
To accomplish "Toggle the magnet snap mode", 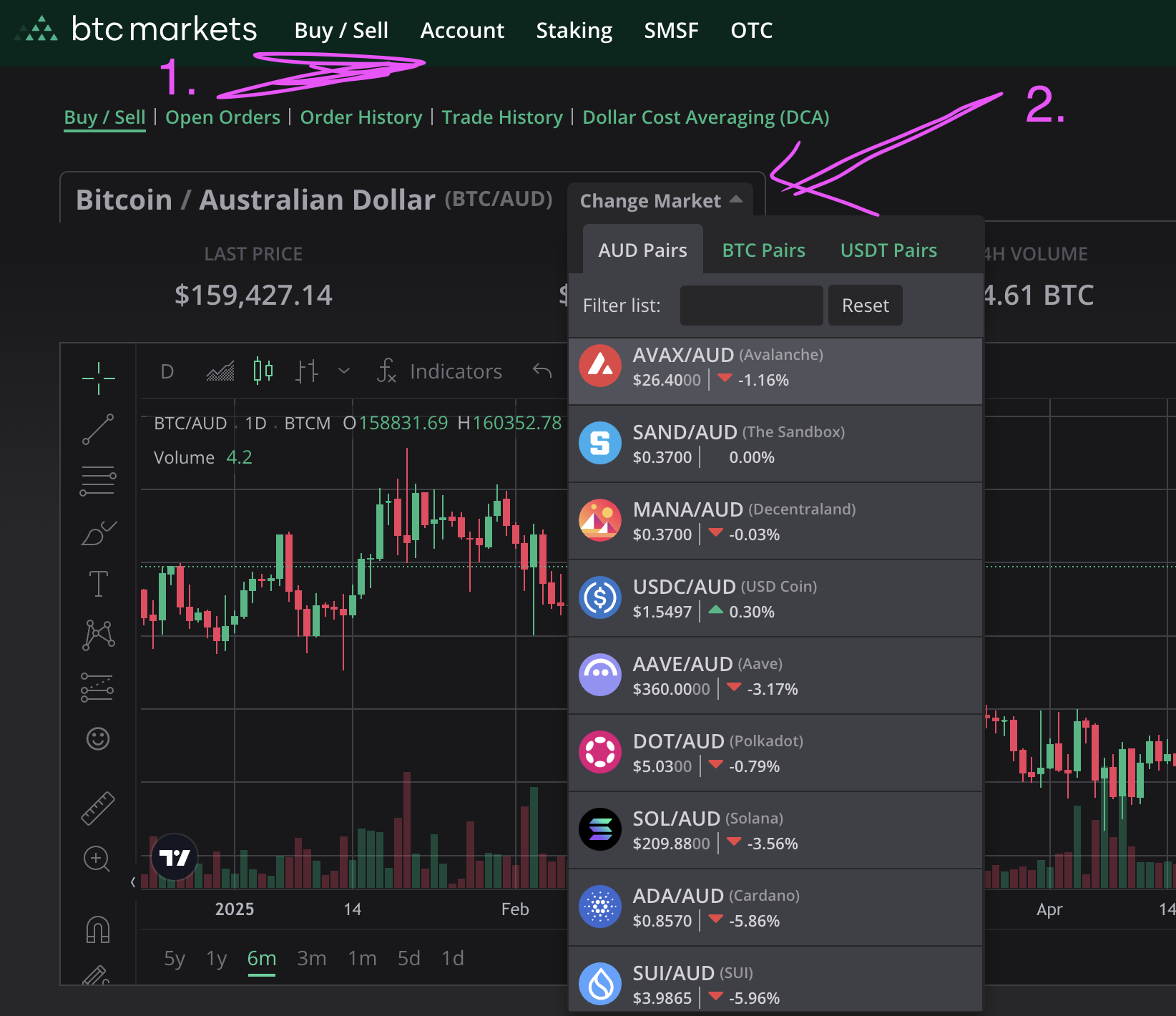I will click(x=98, y=929).
